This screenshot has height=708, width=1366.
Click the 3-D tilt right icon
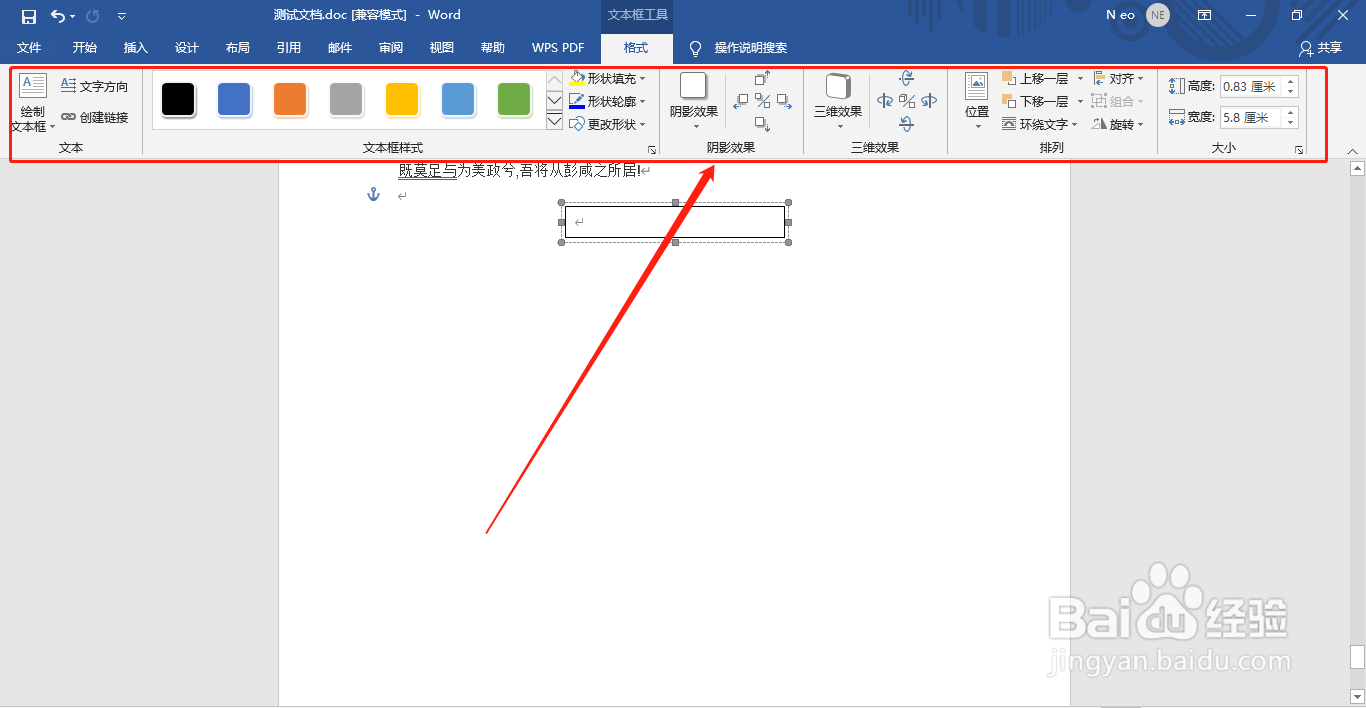click(929, 101)
